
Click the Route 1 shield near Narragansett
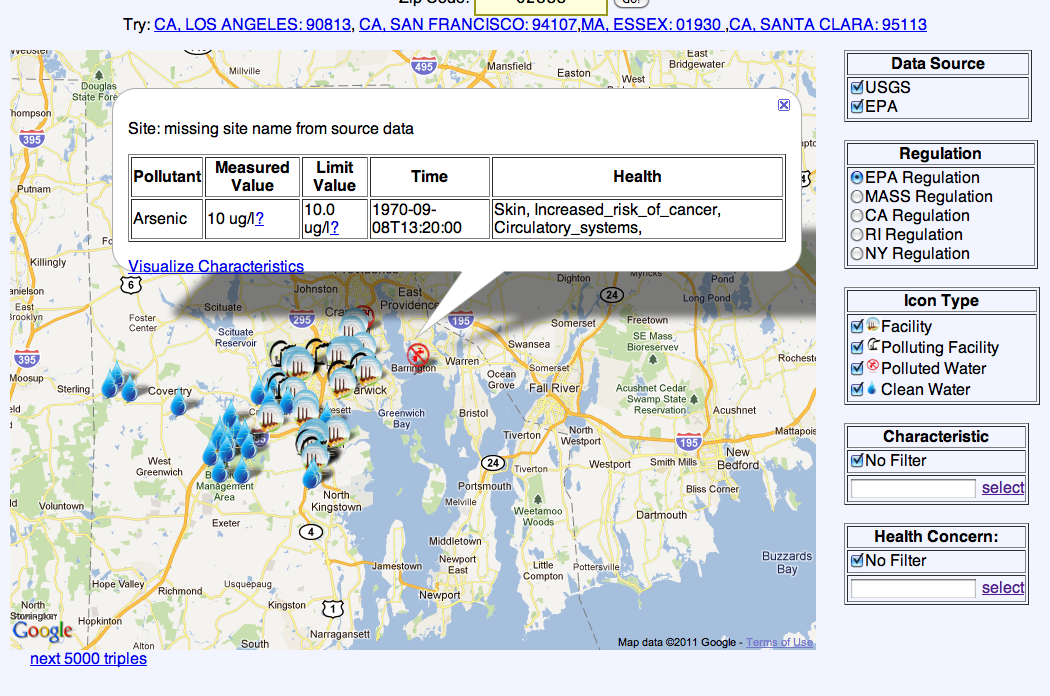pos(333,609)
